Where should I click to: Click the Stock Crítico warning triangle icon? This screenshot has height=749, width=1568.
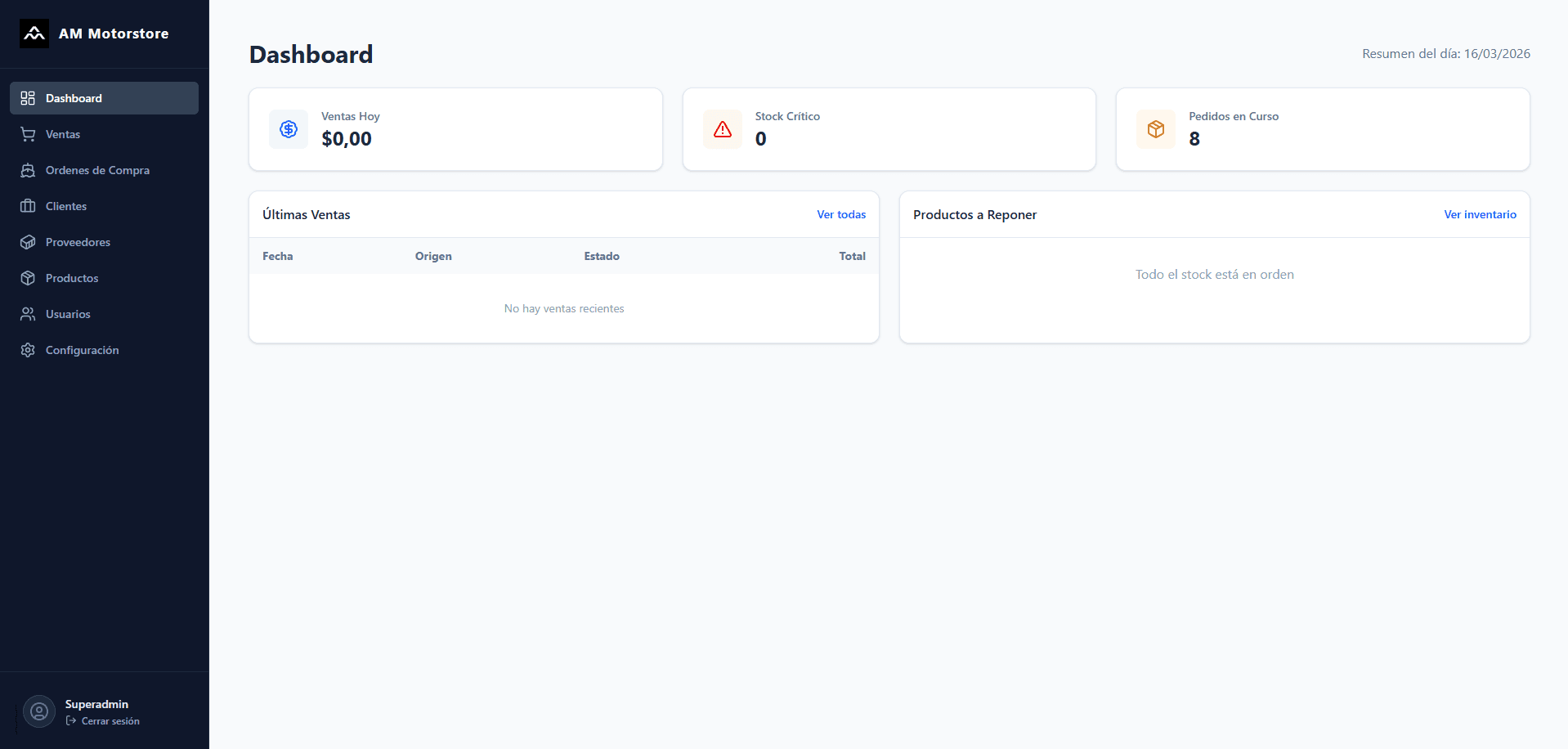[x=722, y=129]
